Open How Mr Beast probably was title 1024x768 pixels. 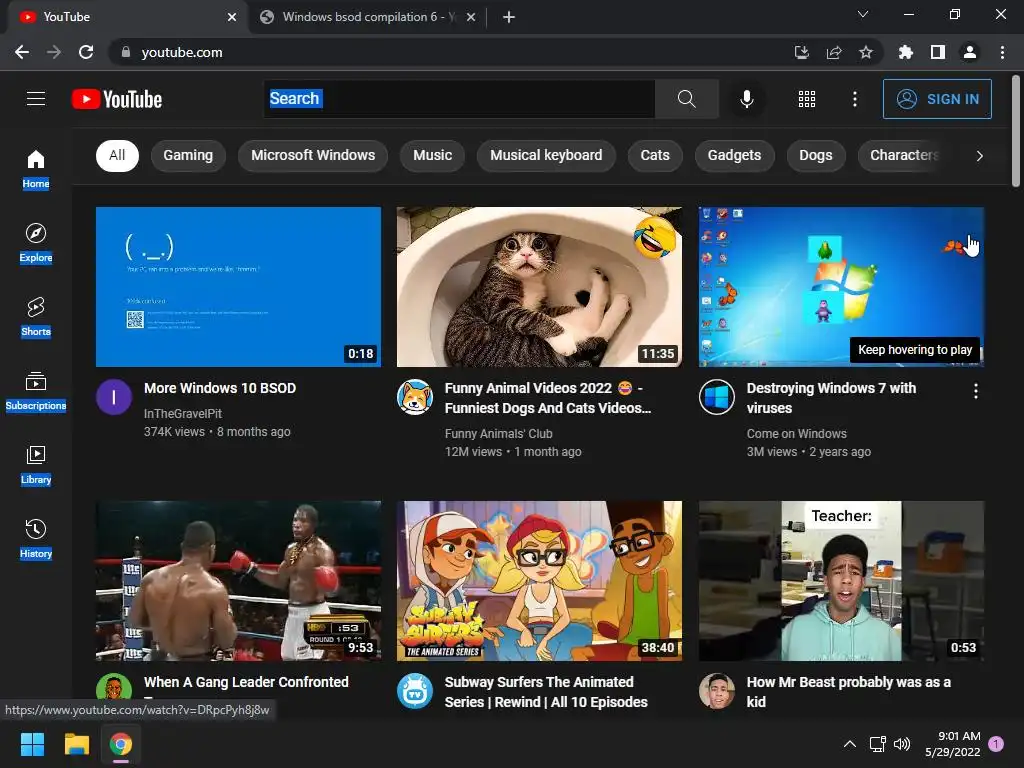pyautogui.click(x=848, y=692)
